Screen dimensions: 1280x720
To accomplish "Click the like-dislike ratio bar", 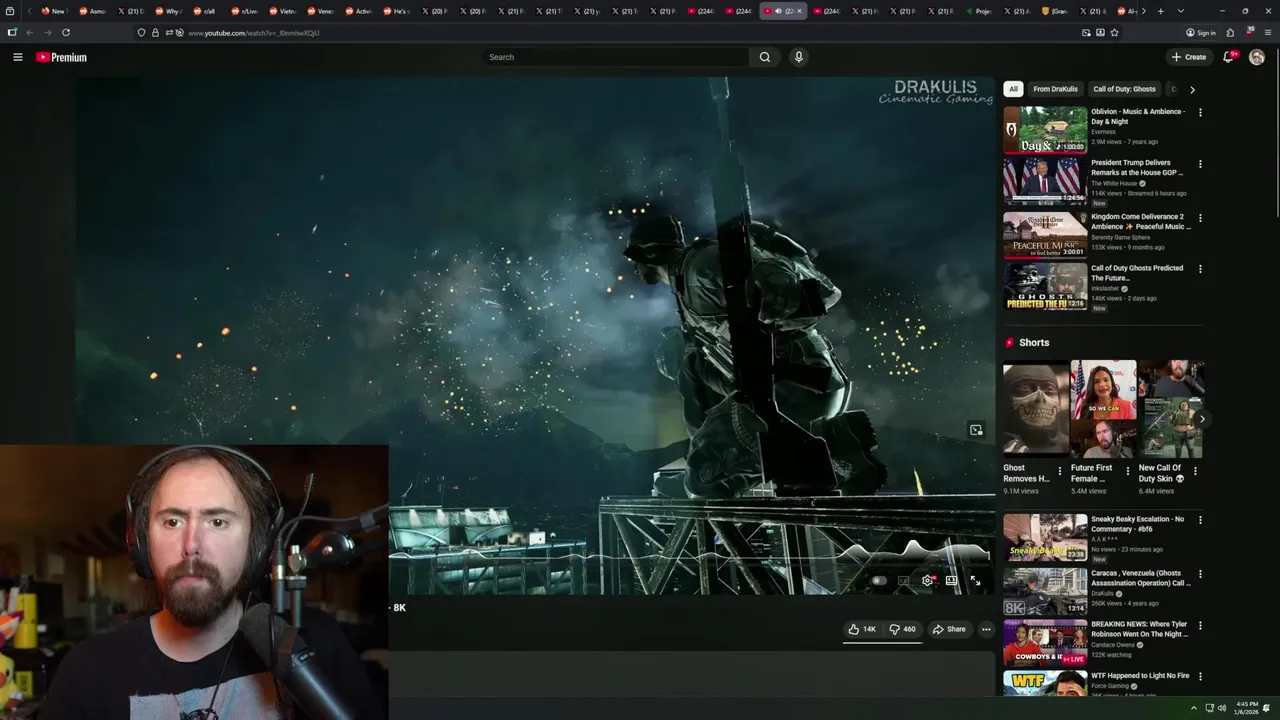I will pos(882,642).
